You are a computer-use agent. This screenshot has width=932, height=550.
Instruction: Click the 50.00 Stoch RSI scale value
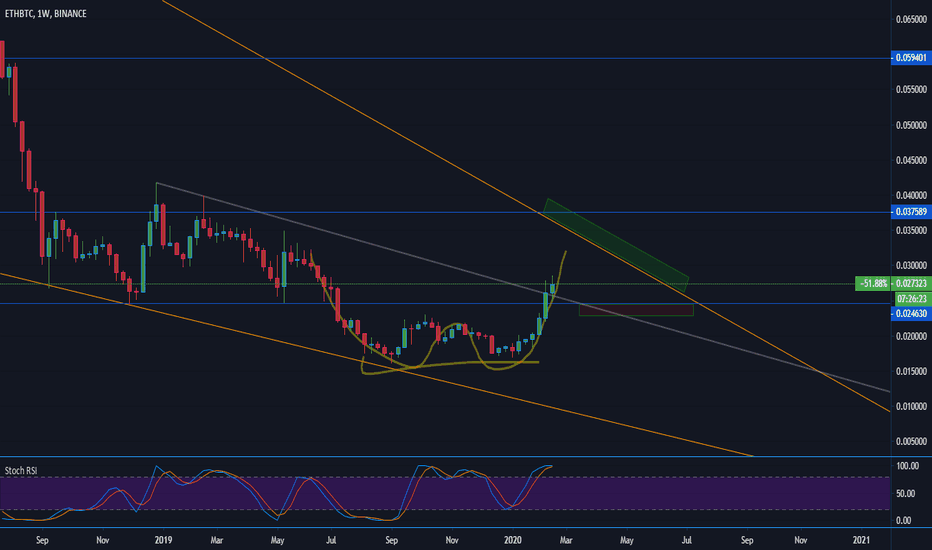(x=907, y=493)
